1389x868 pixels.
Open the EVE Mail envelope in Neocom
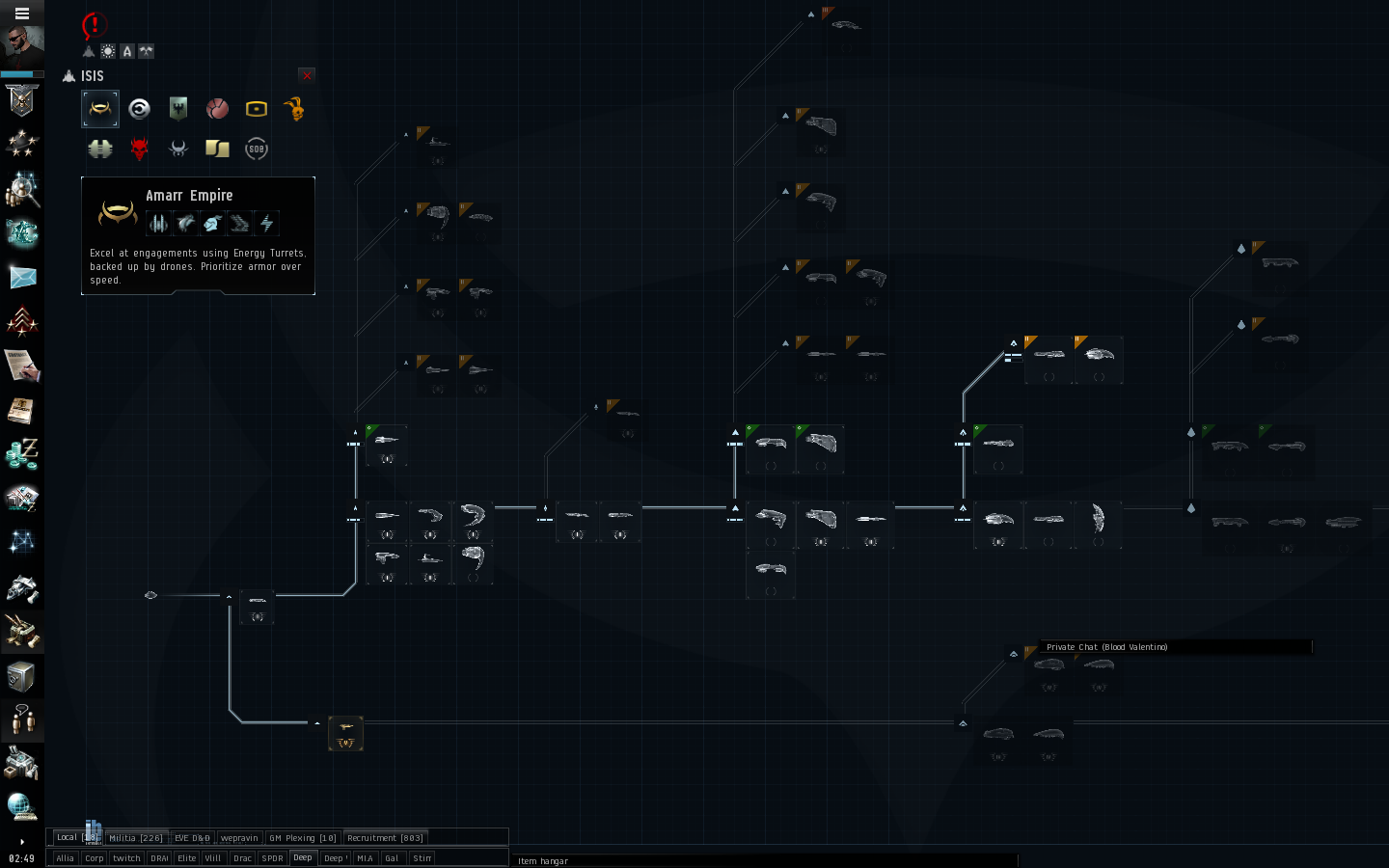pyautogui.click(x=21, y=280)
